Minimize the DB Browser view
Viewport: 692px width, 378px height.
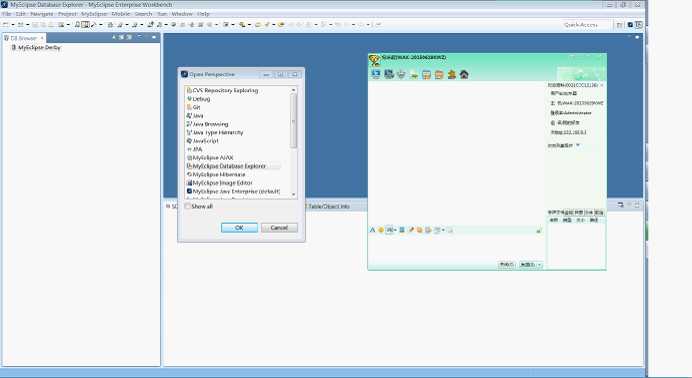139,37
